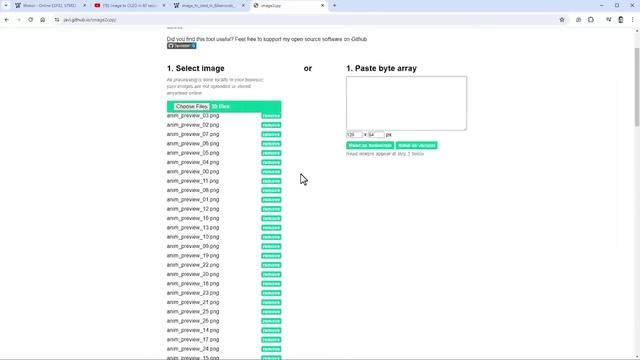Click the Read as vertical button
Image resolution: width=640 pixels, height=360 pixels.
pos(416,146)
